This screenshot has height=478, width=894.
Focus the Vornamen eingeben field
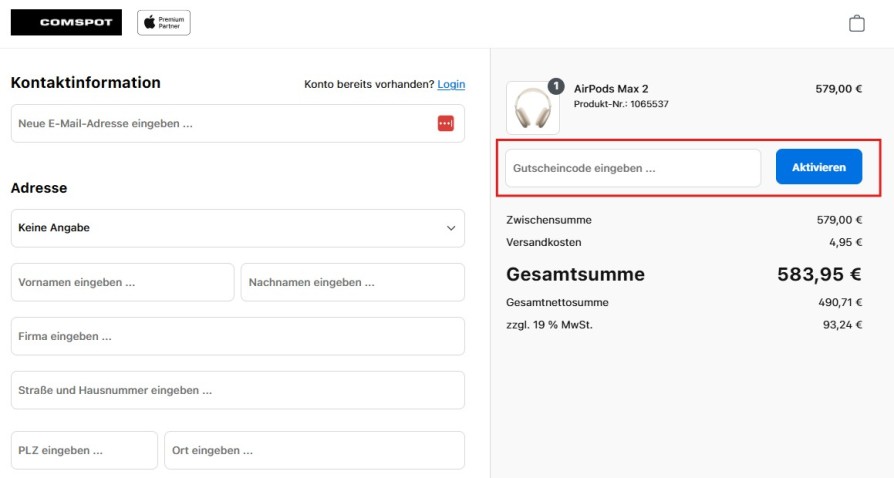coord(123,282)
